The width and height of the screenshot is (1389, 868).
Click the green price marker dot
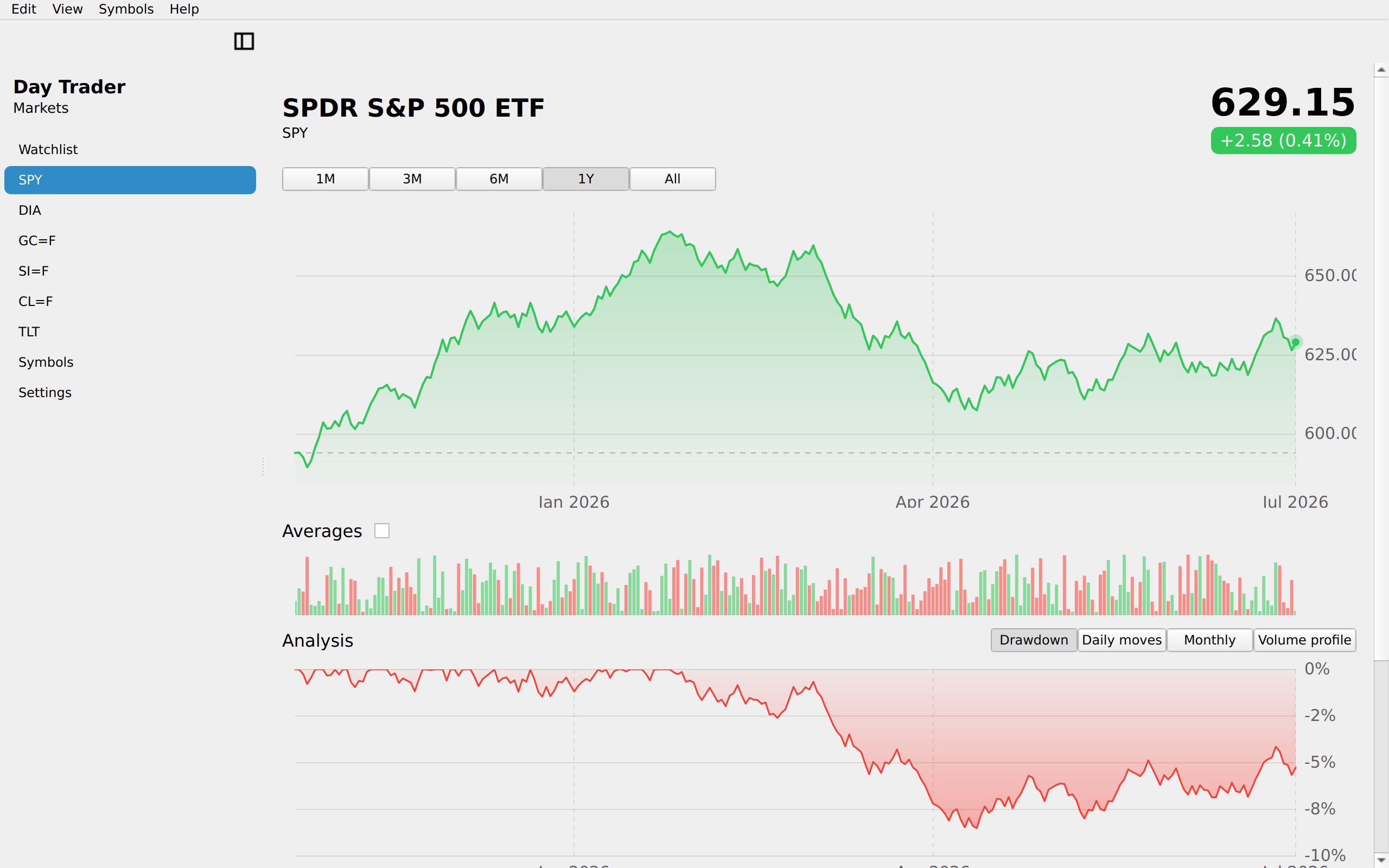point(1296,342)
